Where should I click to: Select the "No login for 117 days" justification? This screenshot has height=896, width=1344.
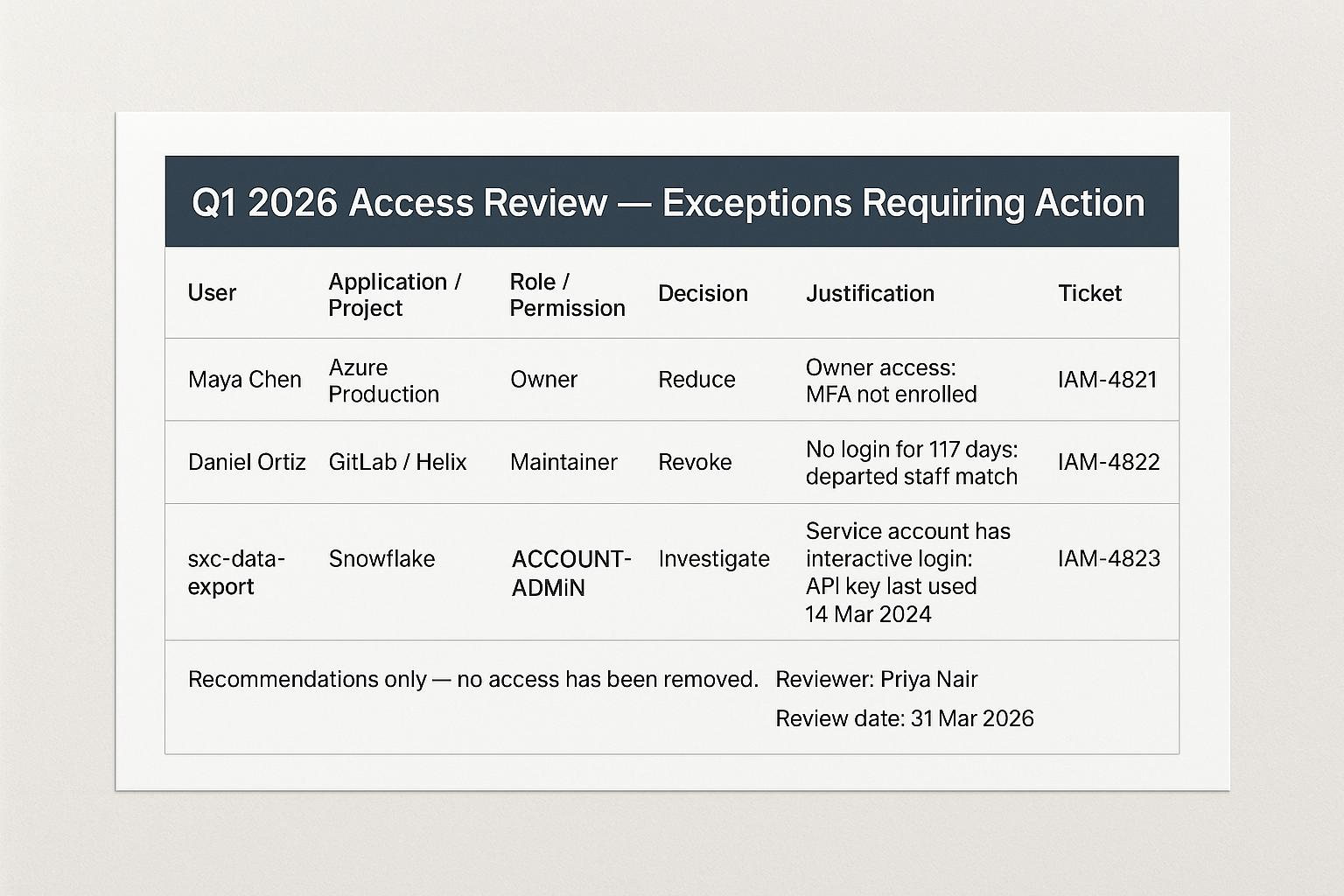pos(912,450)
